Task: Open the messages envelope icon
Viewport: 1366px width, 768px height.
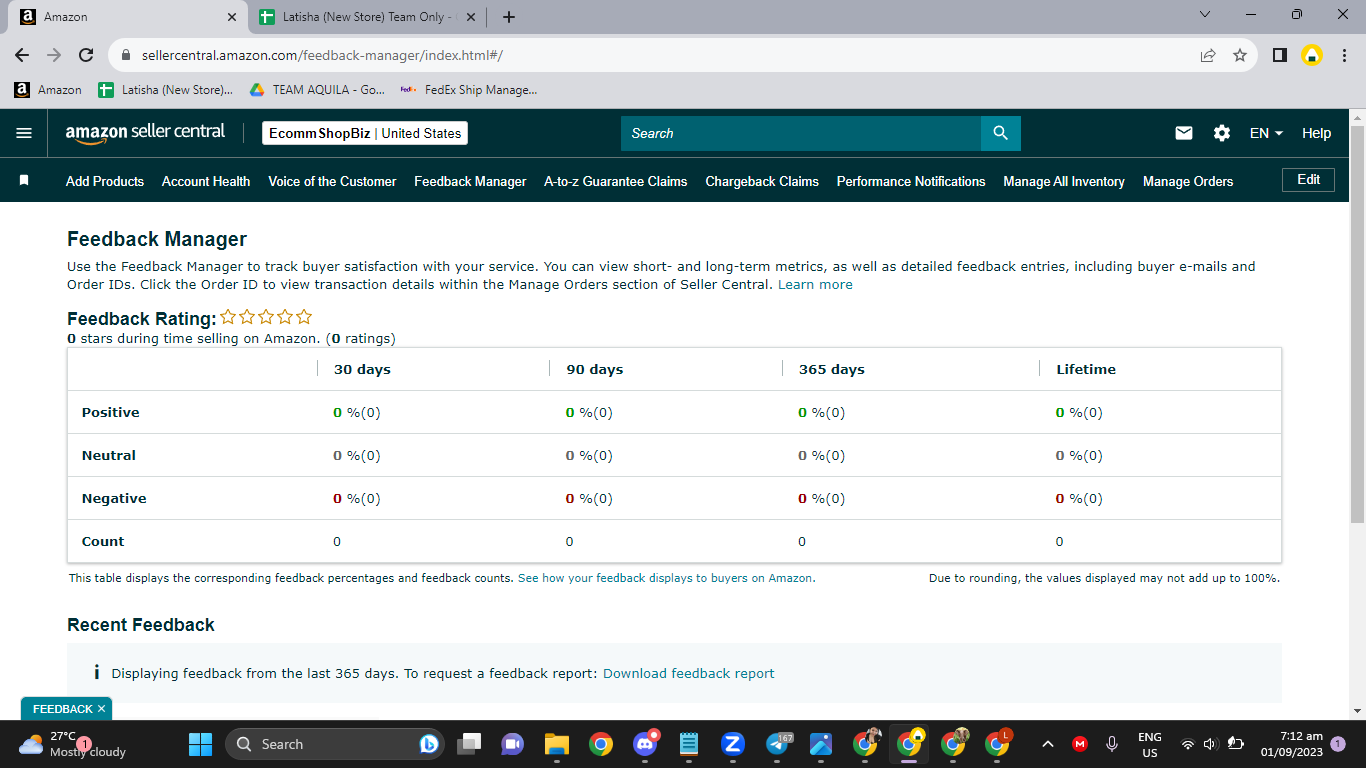Action: [1184, 133]
